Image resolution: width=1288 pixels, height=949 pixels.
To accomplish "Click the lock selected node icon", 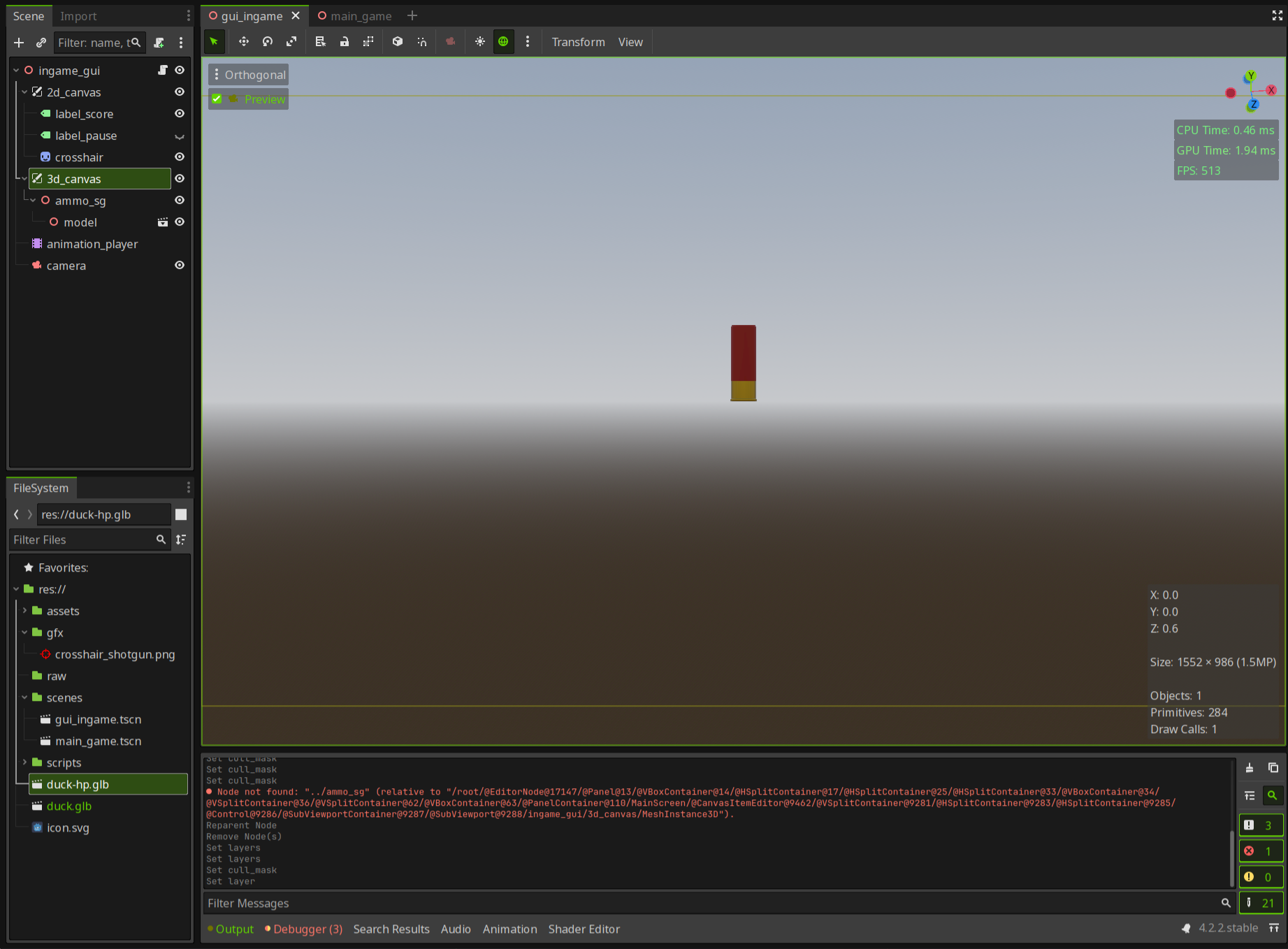I will (x=345, y=42).
